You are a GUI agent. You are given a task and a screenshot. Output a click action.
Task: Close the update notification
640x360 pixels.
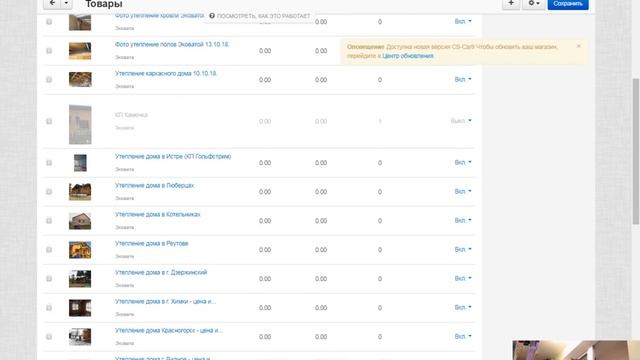tap(578, 46)
